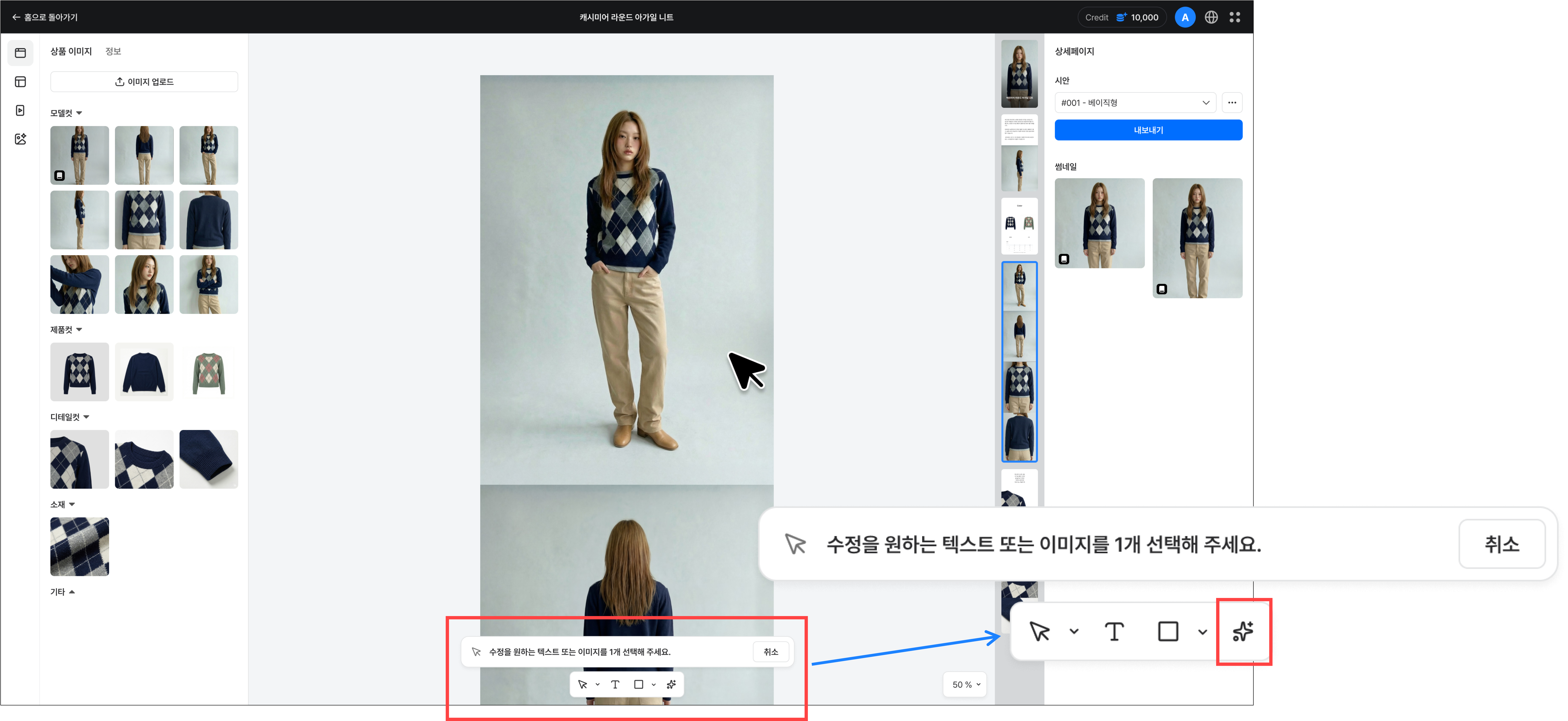
Task: Select the green argyle sweater product cut
Action: (x=209, y=372)
